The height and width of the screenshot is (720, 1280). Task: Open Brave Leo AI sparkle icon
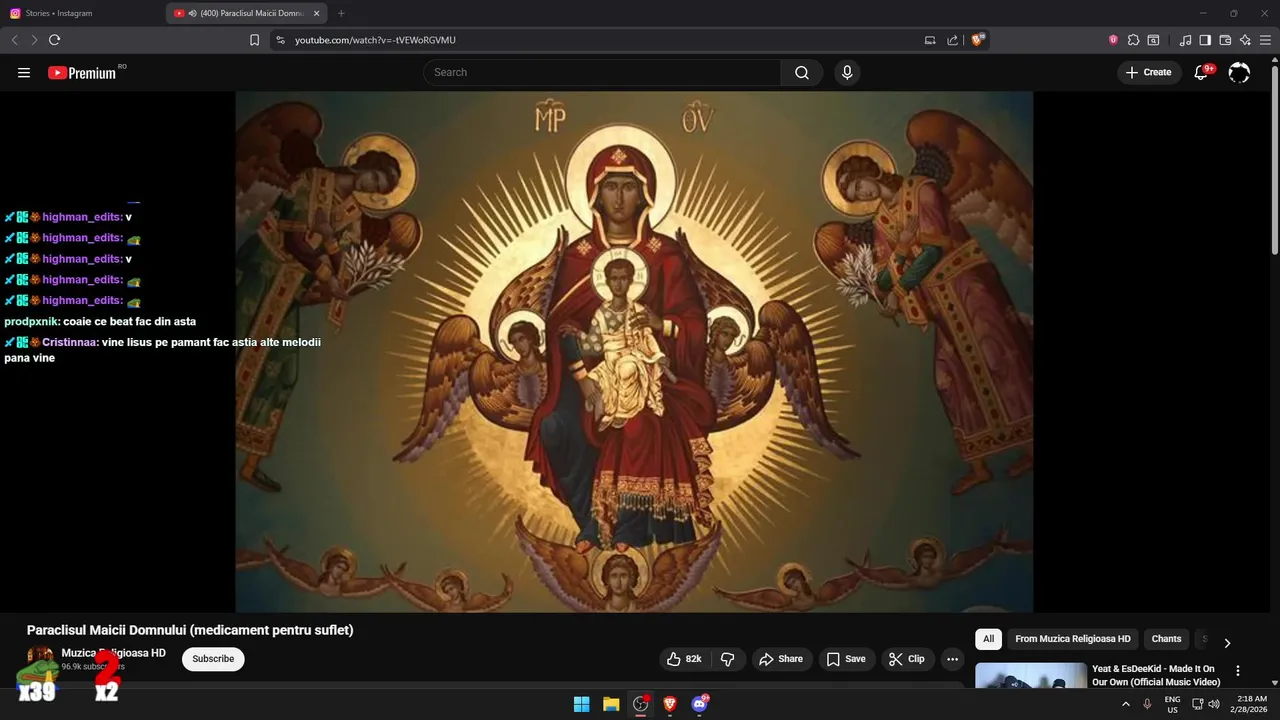click(x=1245, y=40)
